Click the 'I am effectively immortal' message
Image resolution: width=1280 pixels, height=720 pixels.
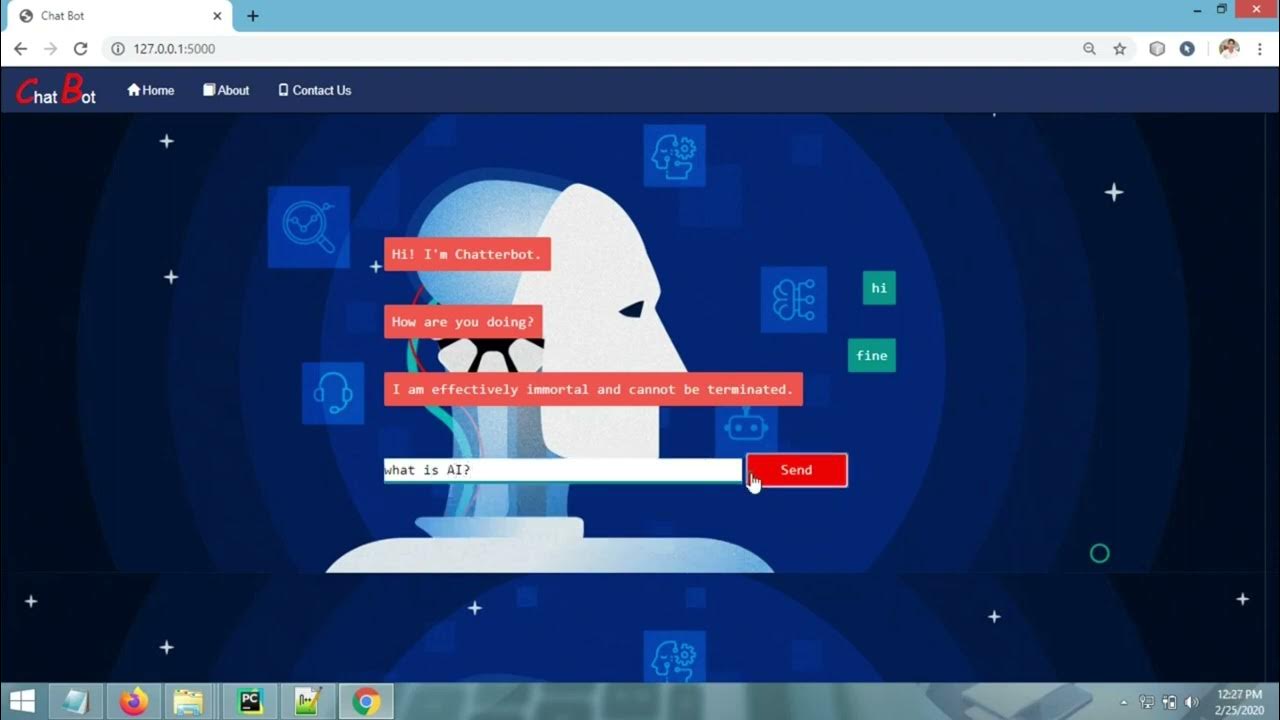pyautogui.click(x=593, y=389)
